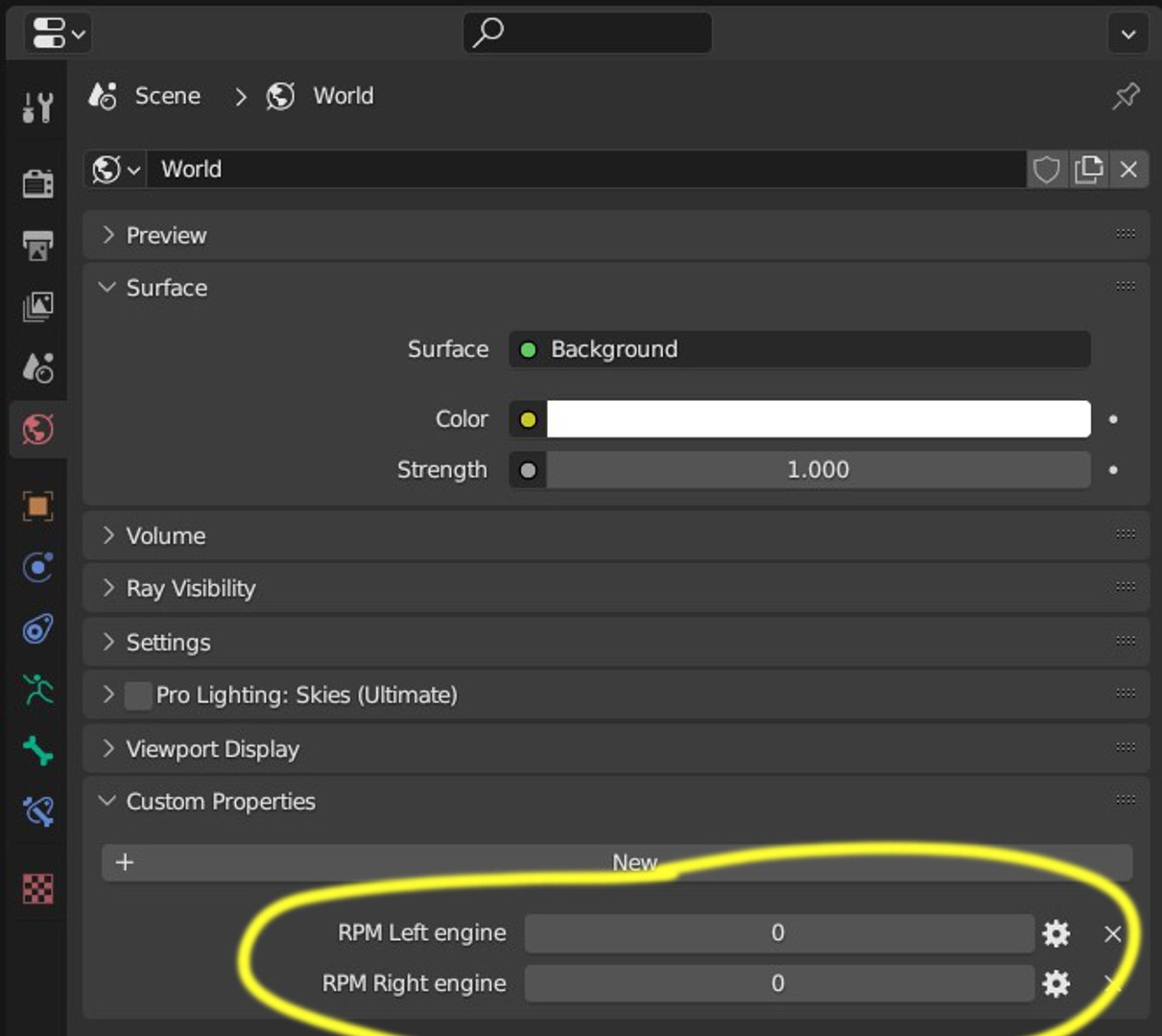Screen dimensions: 1162x1036
Task: Add a New custom property
Action: tap(616, 862)
